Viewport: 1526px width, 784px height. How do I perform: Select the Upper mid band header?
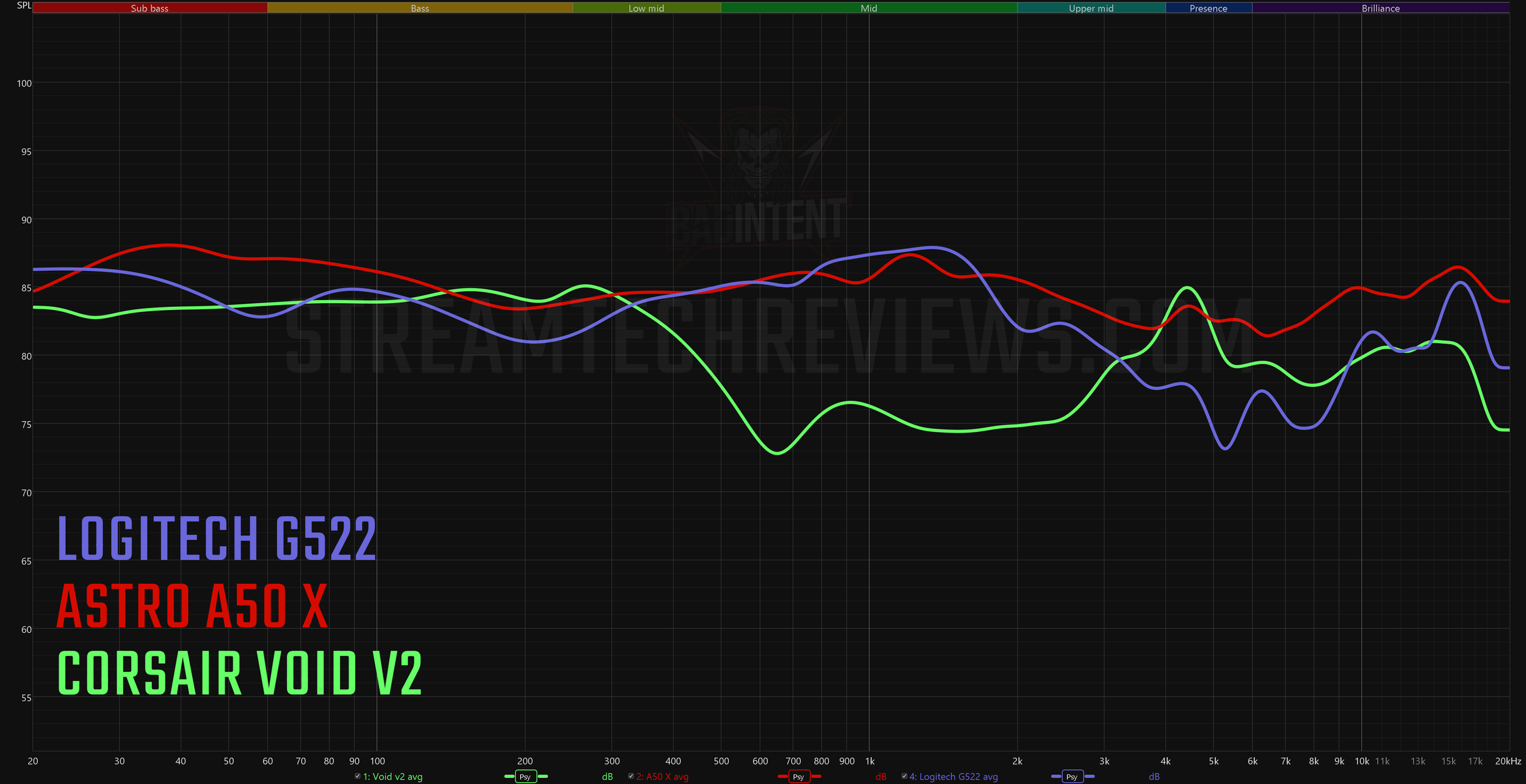[x=1091, y=8]
